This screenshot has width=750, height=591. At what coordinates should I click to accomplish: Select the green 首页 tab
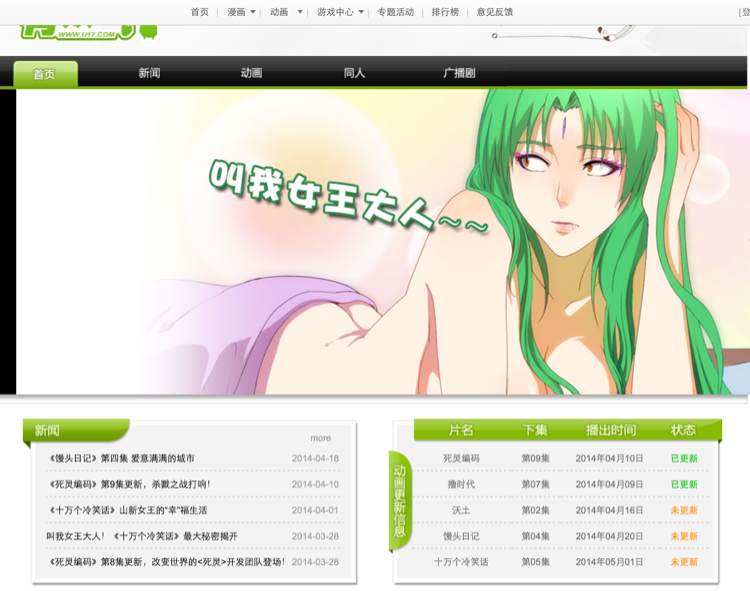[45, 74]
